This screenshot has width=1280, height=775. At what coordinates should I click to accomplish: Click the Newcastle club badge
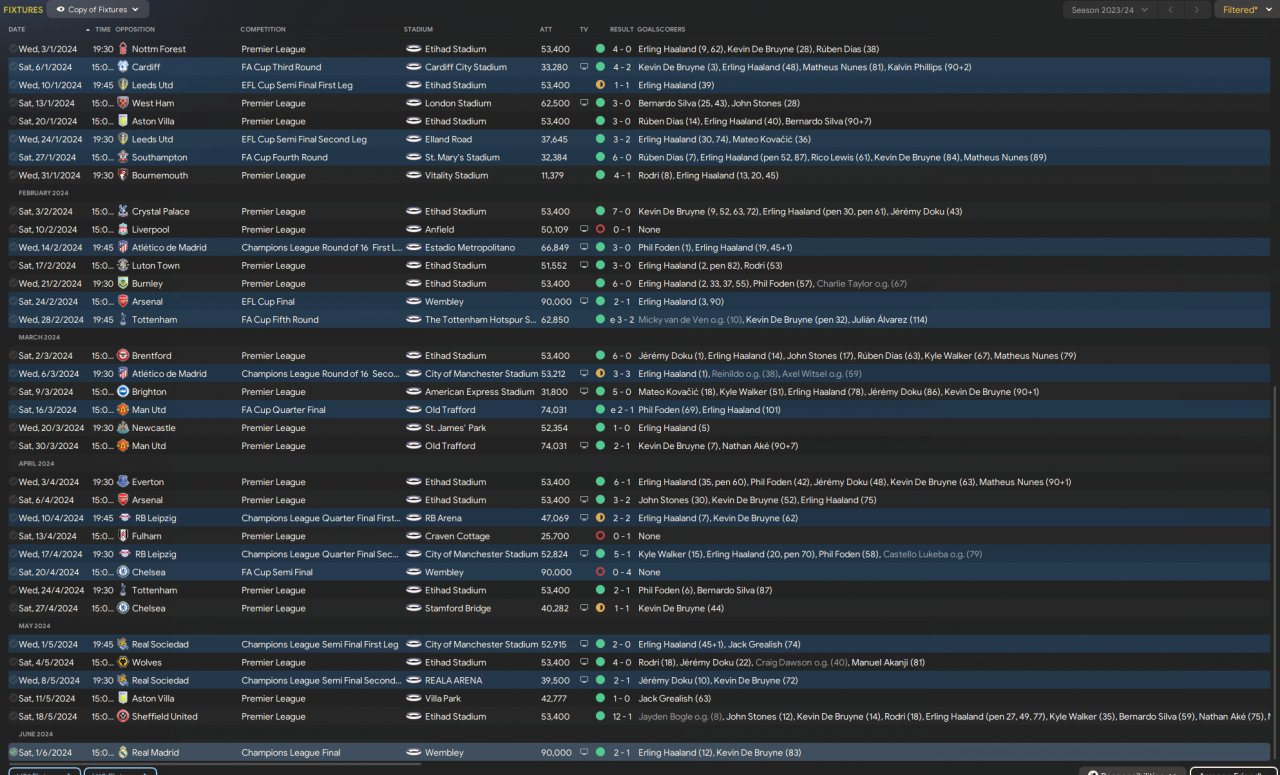tap(123, 427)
